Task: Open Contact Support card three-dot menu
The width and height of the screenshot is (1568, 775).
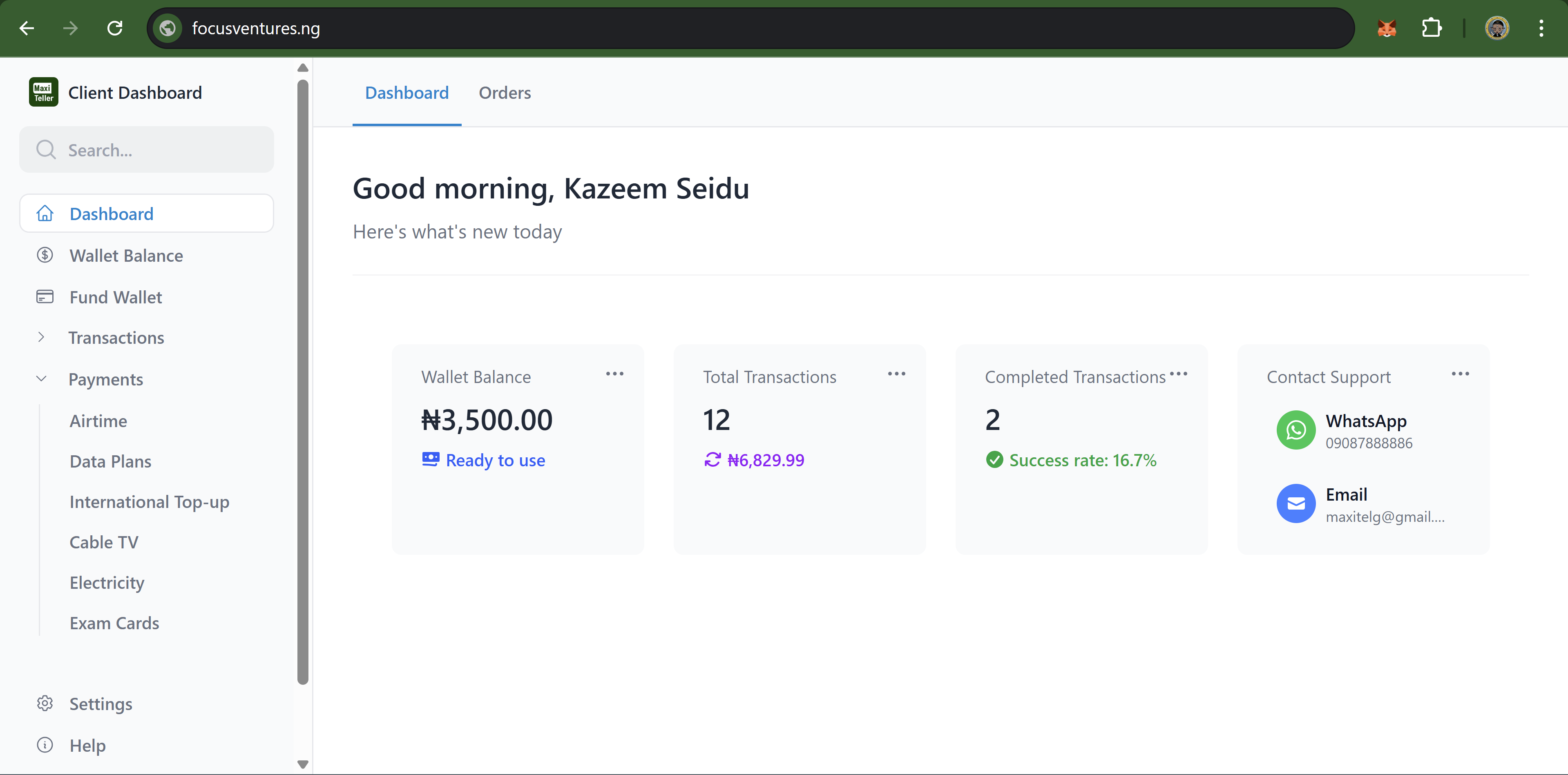Action: click(x=1460, y=374)
